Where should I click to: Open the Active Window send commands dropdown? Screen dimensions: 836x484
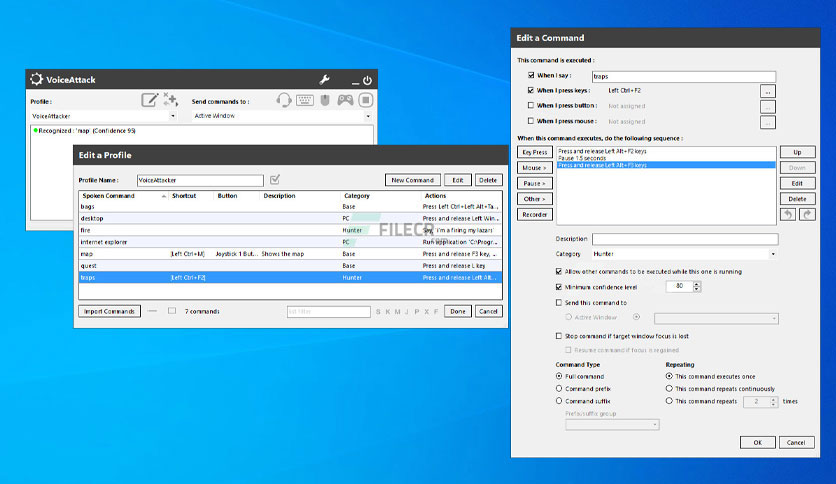(x=368, y=116)
